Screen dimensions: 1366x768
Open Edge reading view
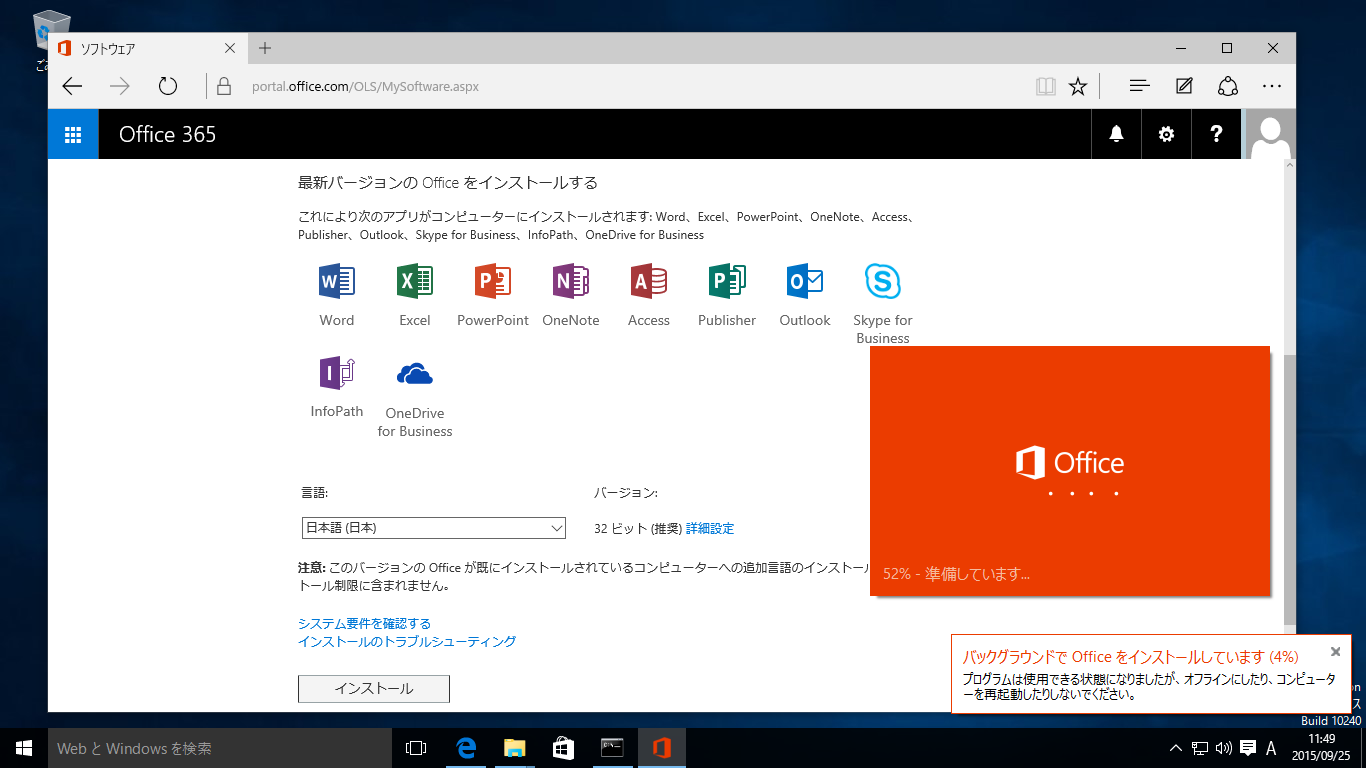[x=1046, y=87]
